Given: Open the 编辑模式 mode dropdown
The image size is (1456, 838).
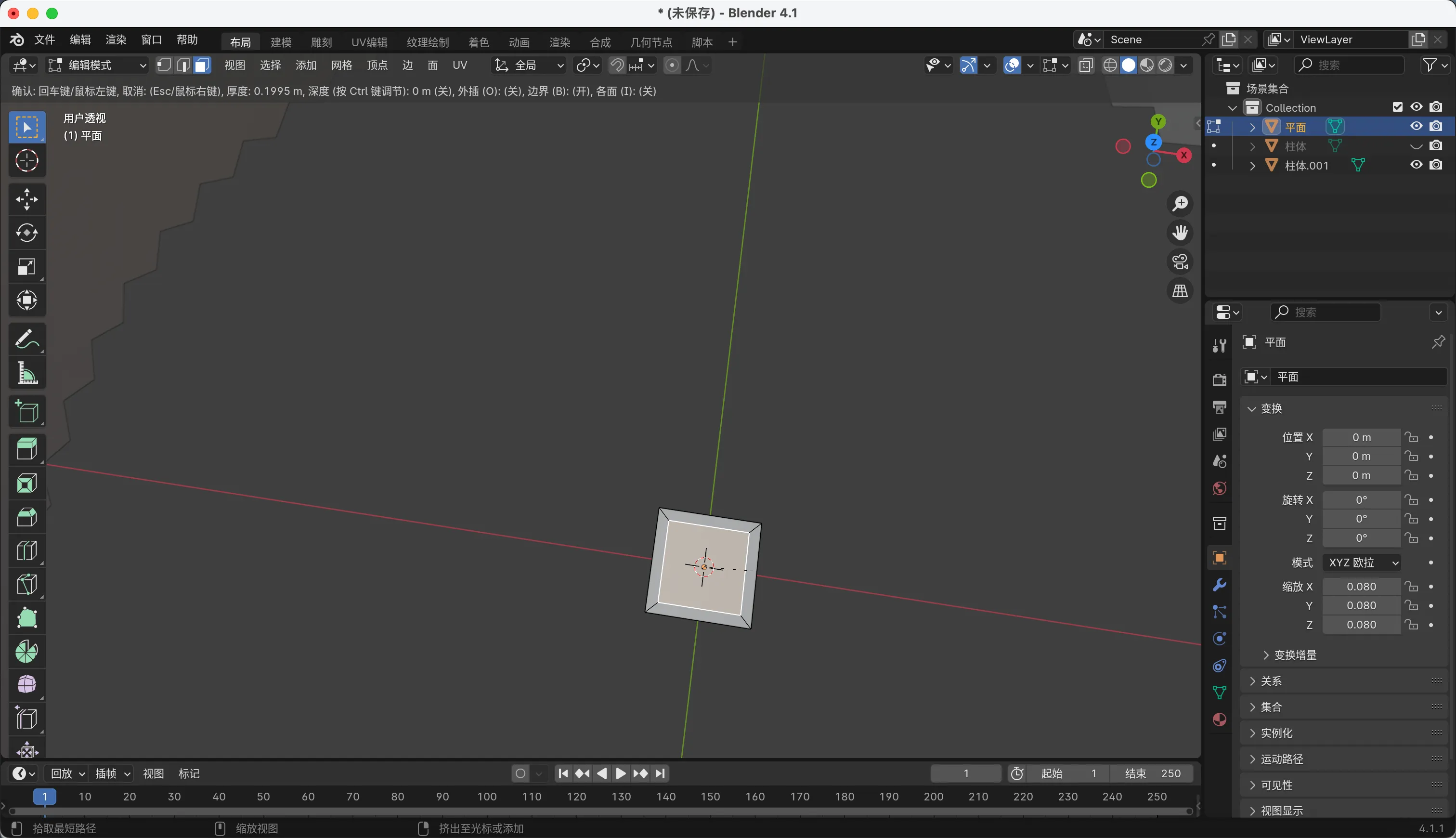Looking at the screenshot, I should tap(97, 65).
